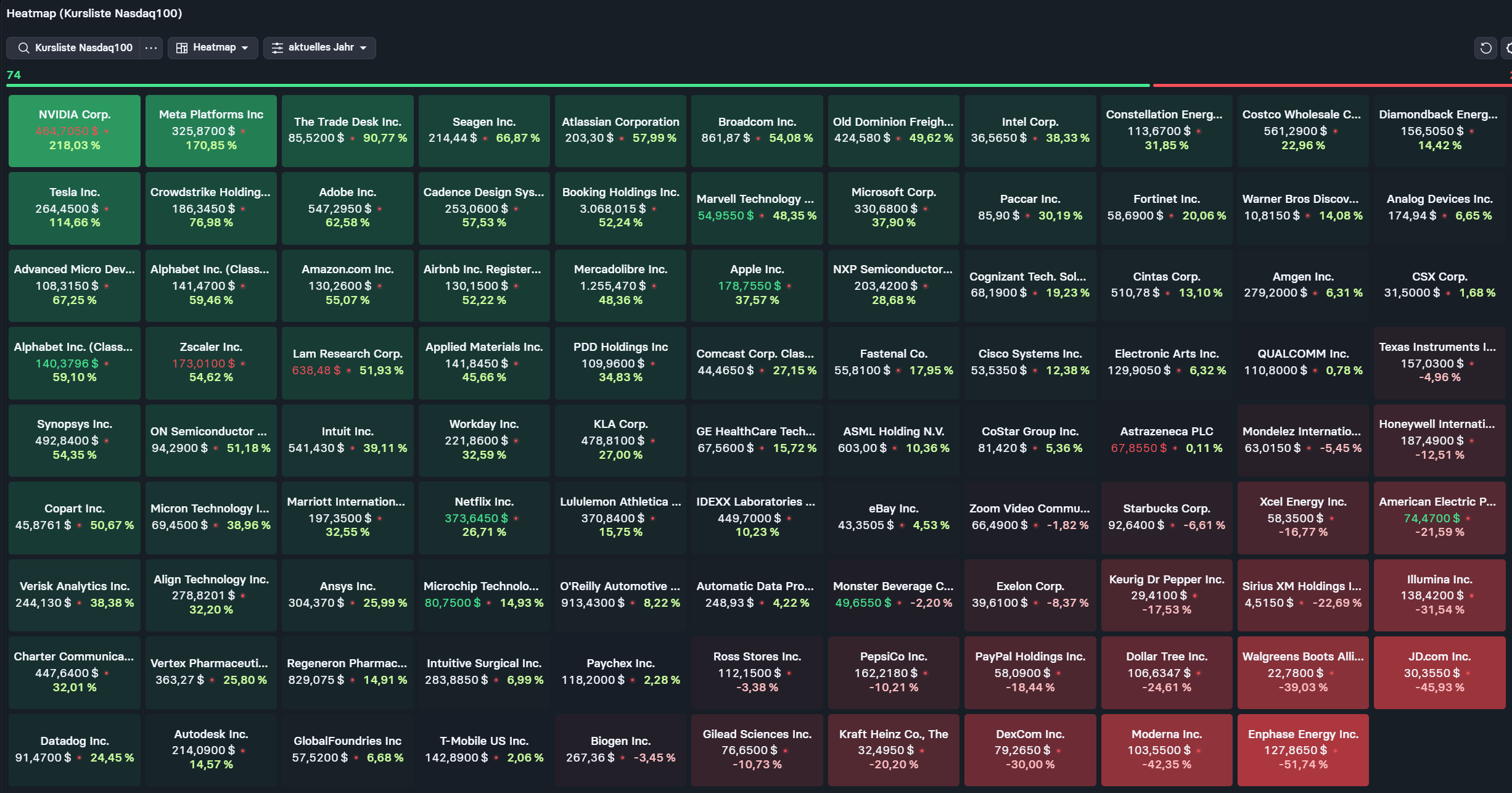1512x793 pixels.
Task: Open the Dollar Tree Inc. tile
Action: 1167,673
